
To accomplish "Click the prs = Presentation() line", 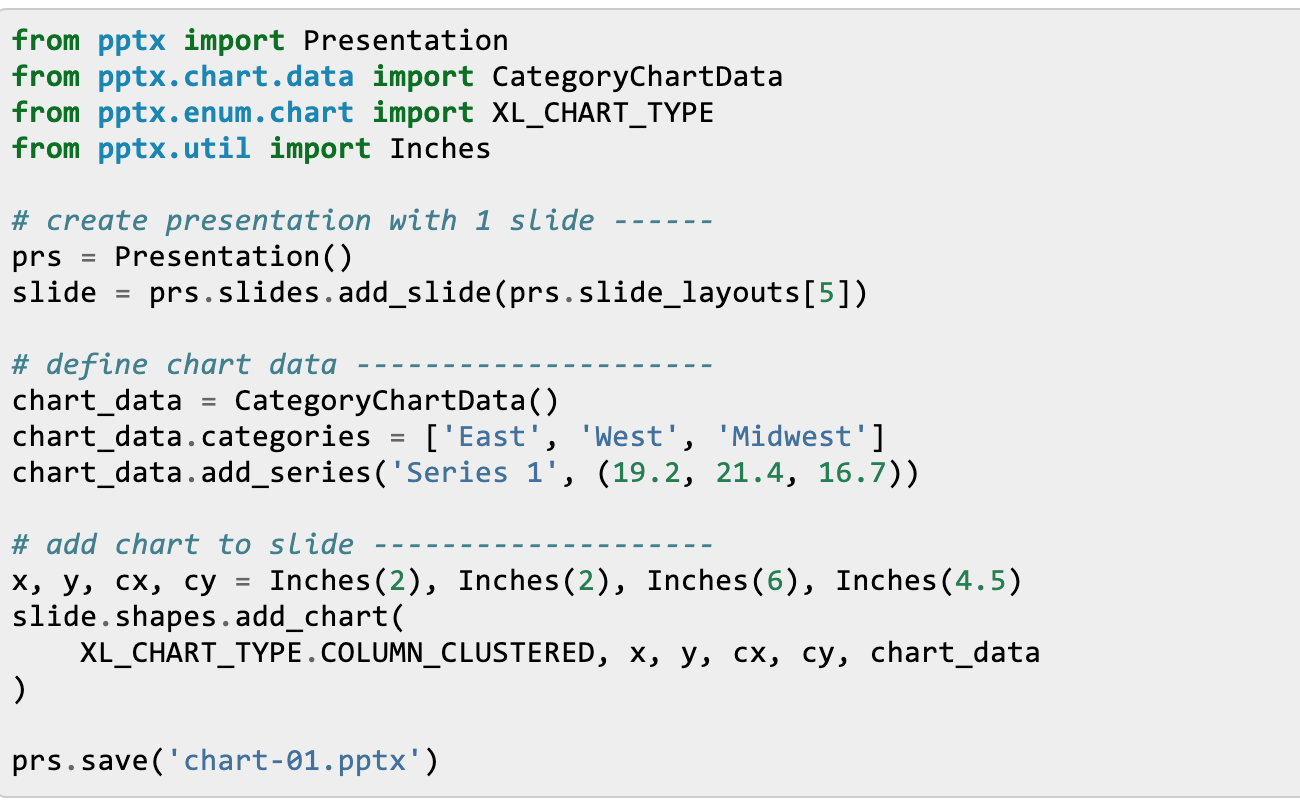I will point(182,256).
